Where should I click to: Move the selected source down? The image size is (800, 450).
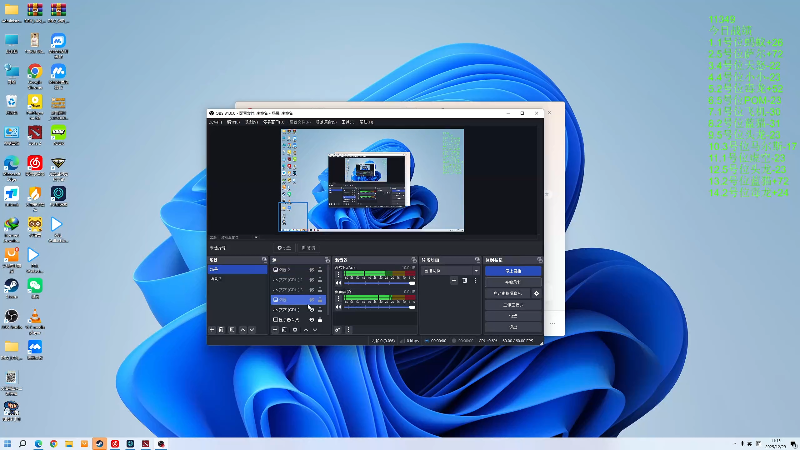coord(315,330)
